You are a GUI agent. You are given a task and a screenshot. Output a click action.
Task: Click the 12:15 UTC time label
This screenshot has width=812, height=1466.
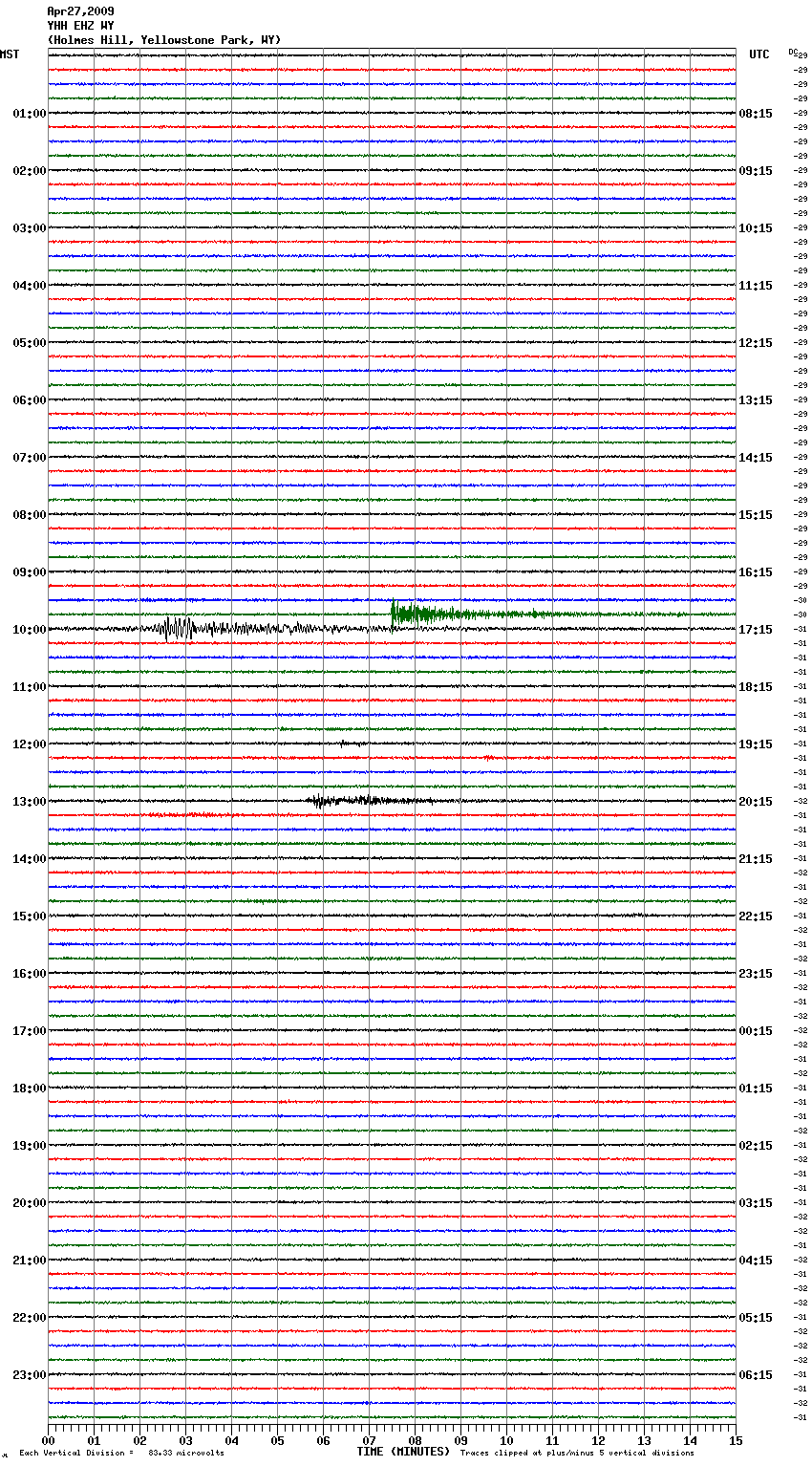(x=756, y=343)
